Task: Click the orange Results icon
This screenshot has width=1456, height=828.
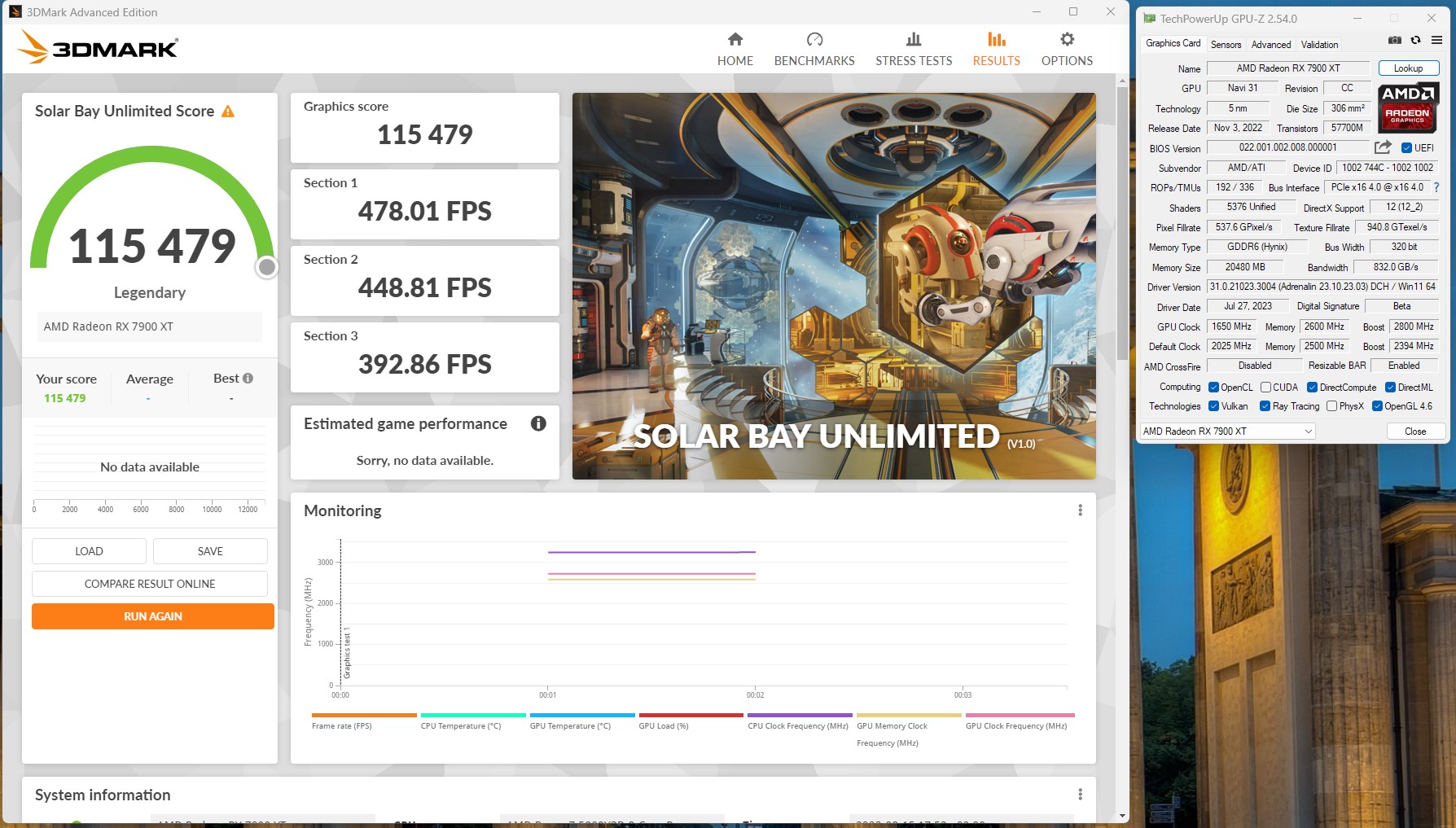Action: point(995,47)
